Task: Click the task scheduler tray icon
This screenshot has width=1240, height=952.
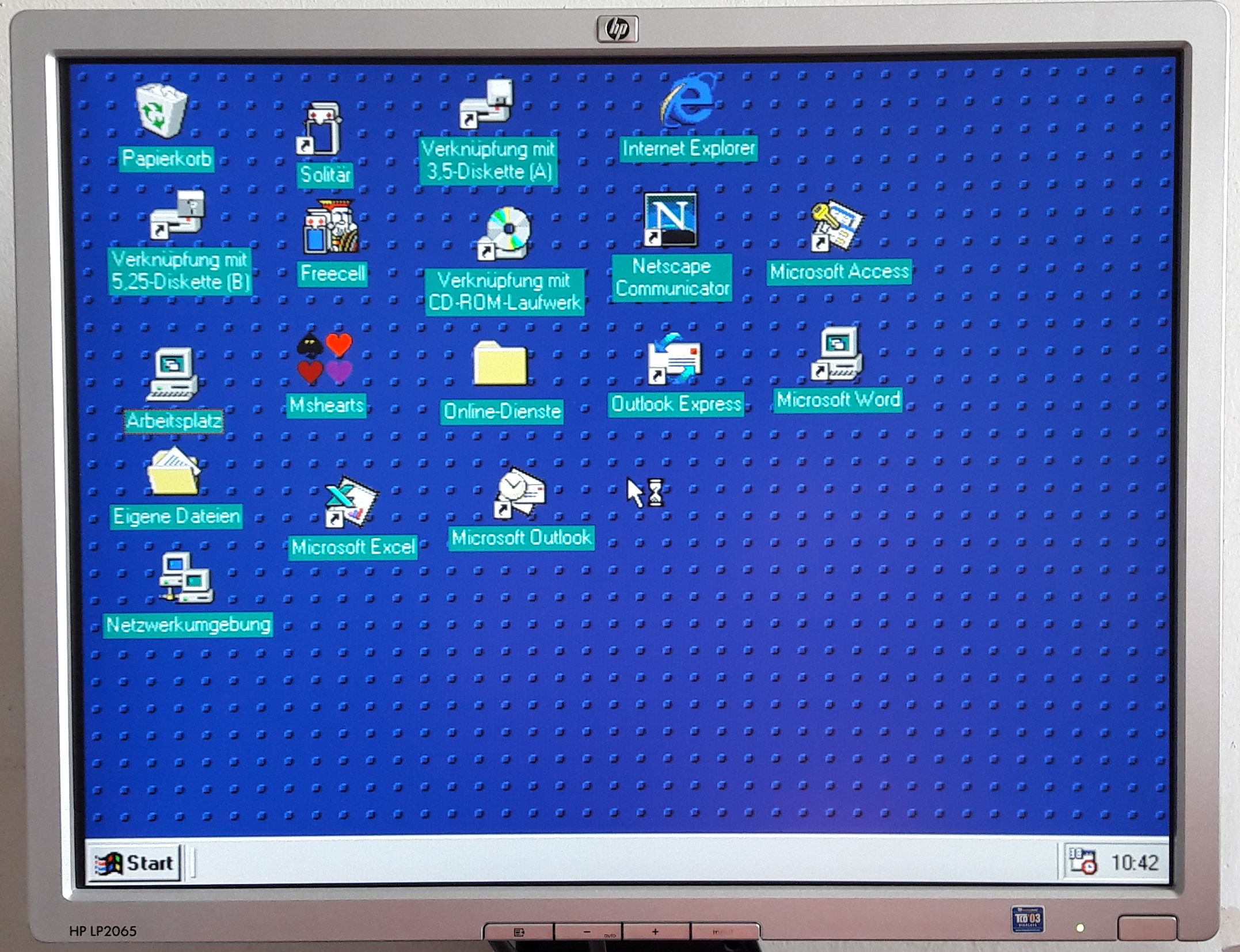Action: tap(1082, 861)
